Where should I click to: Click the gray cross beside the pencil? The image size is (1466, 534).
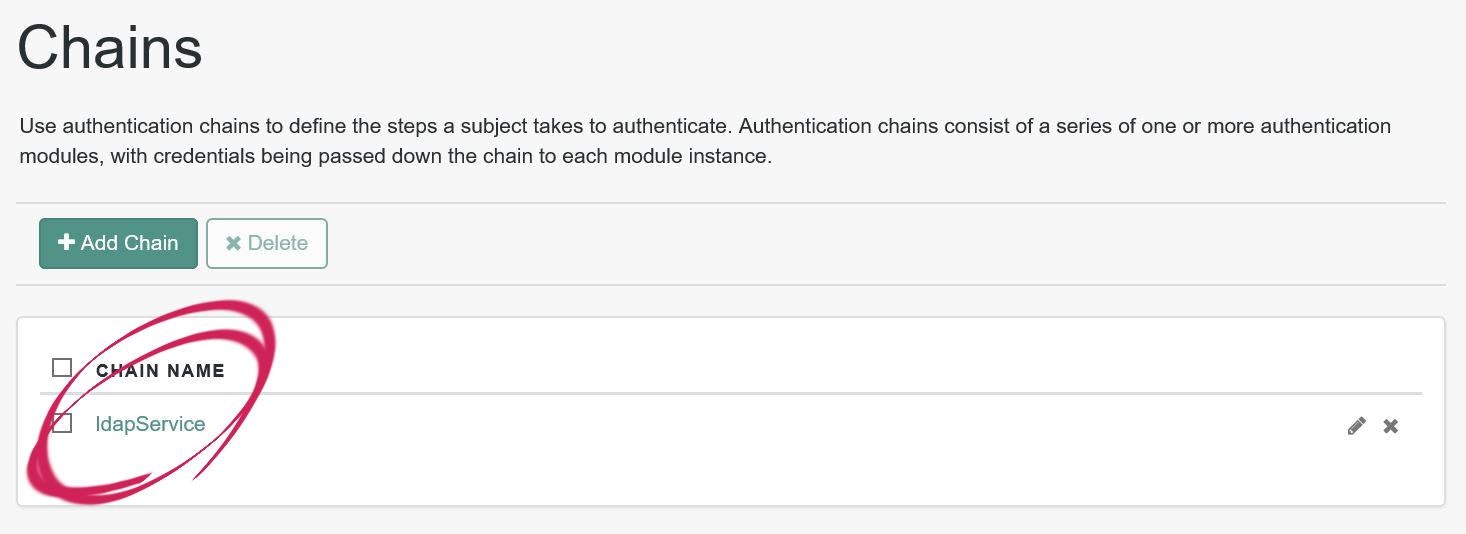(x=1390, y=426)
